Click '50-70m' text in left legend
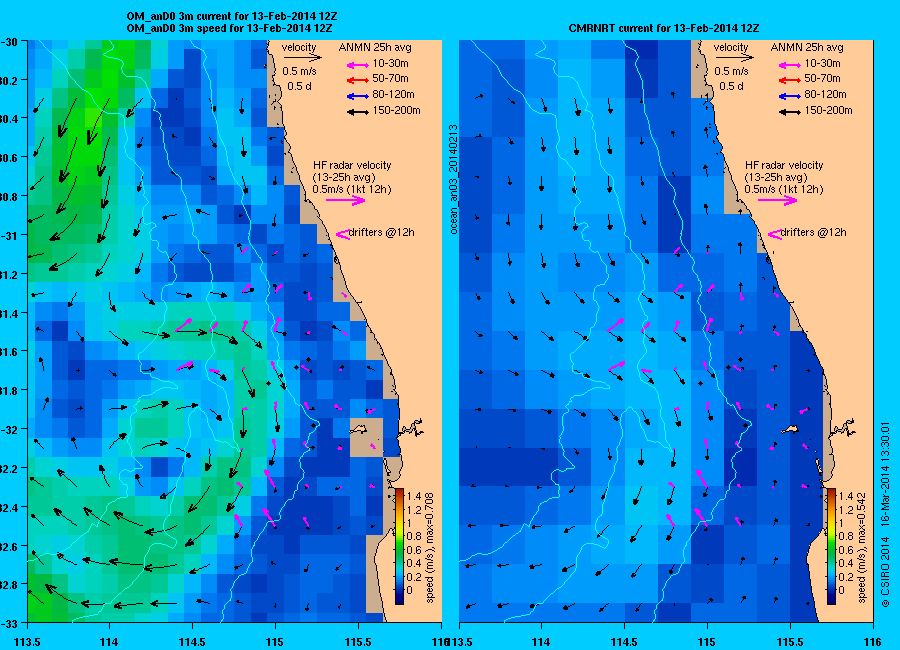 point(390,78)
